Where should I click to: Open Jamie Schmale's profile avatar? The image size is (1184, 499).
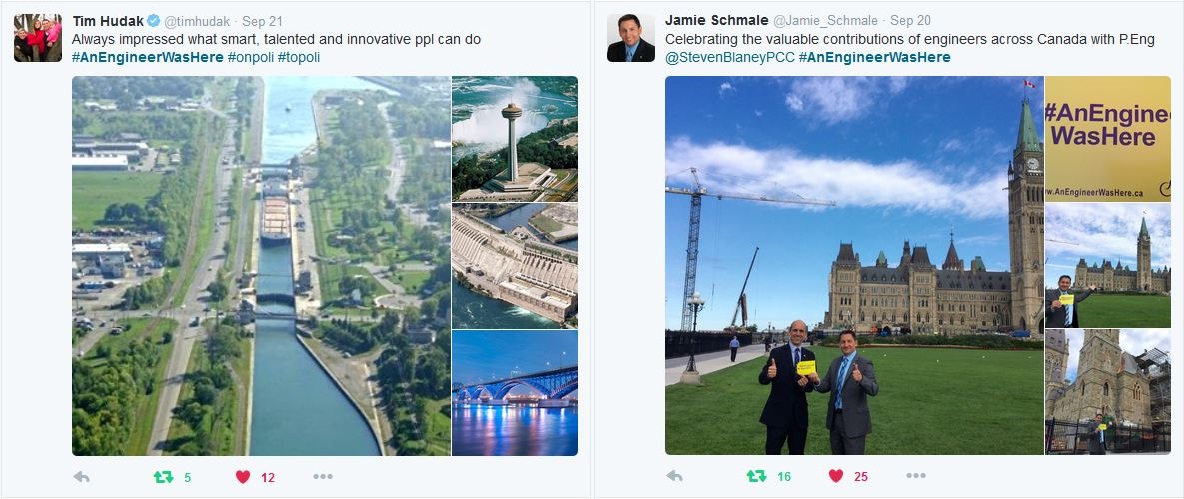point(631,38)
